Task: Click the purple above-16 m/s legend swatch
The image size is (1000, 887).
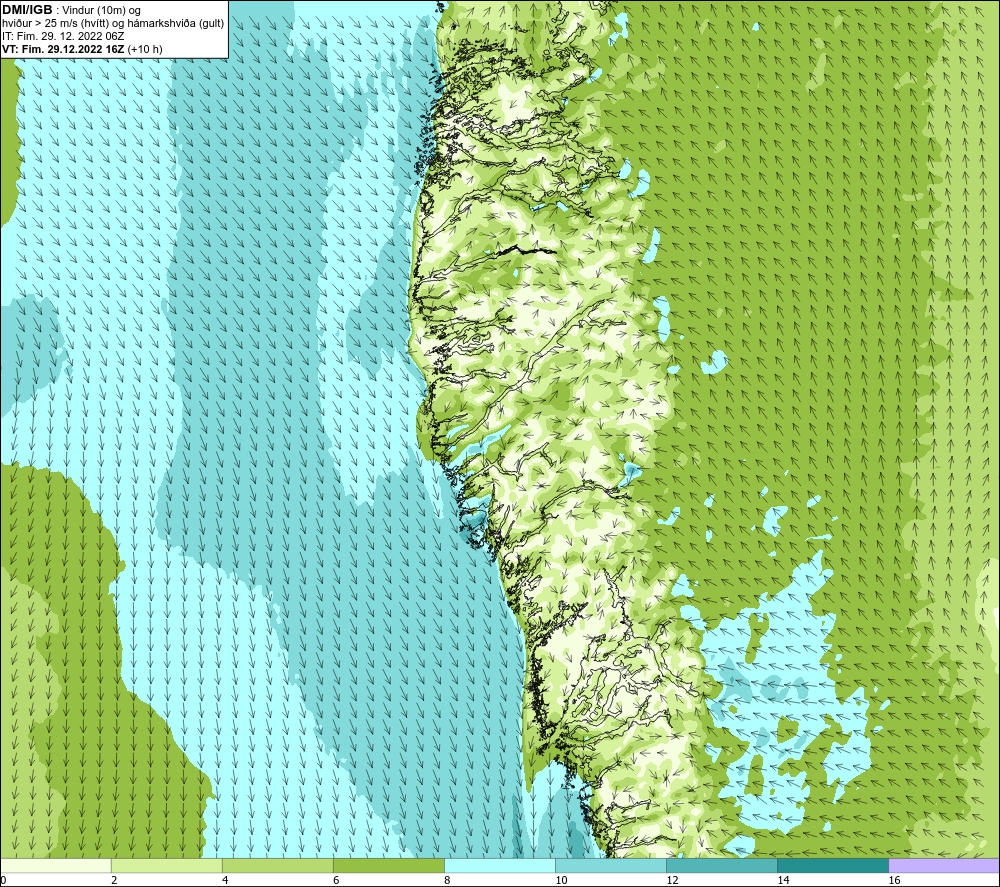Action: pyautogui.click(x=944, y=866)
